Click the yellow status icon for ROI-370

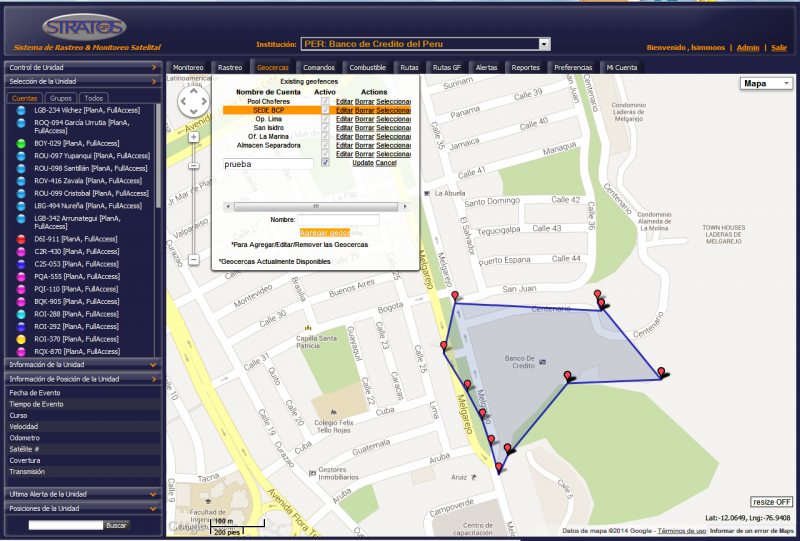pyautogui.click(x=22, y=339)
